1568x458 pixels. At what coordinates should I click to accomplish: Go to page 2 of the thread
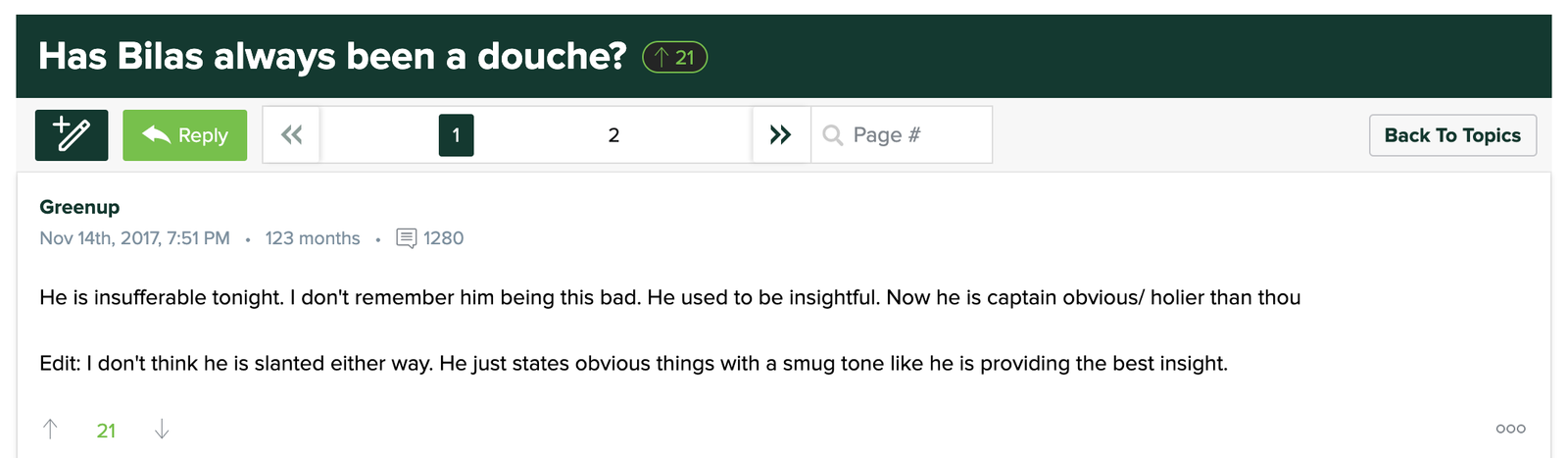pyautogui.click(x=613, y=135)
